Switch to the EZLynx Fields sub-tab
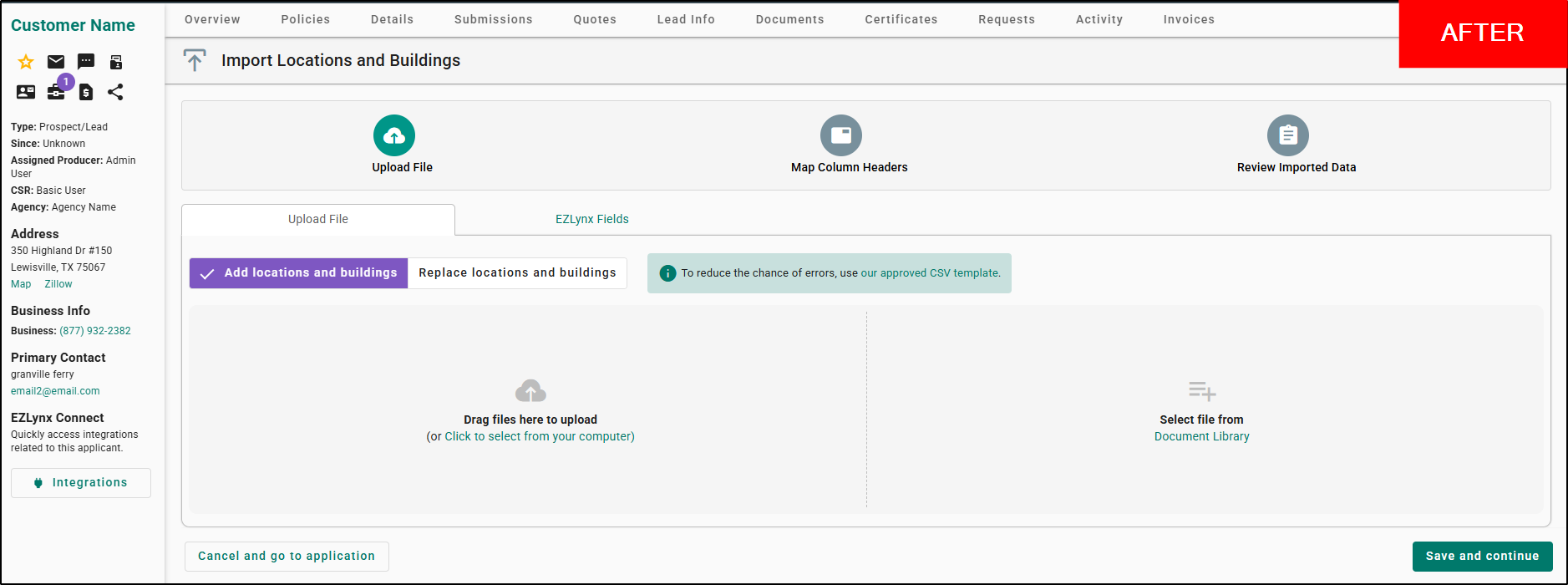 coord(592,220)
